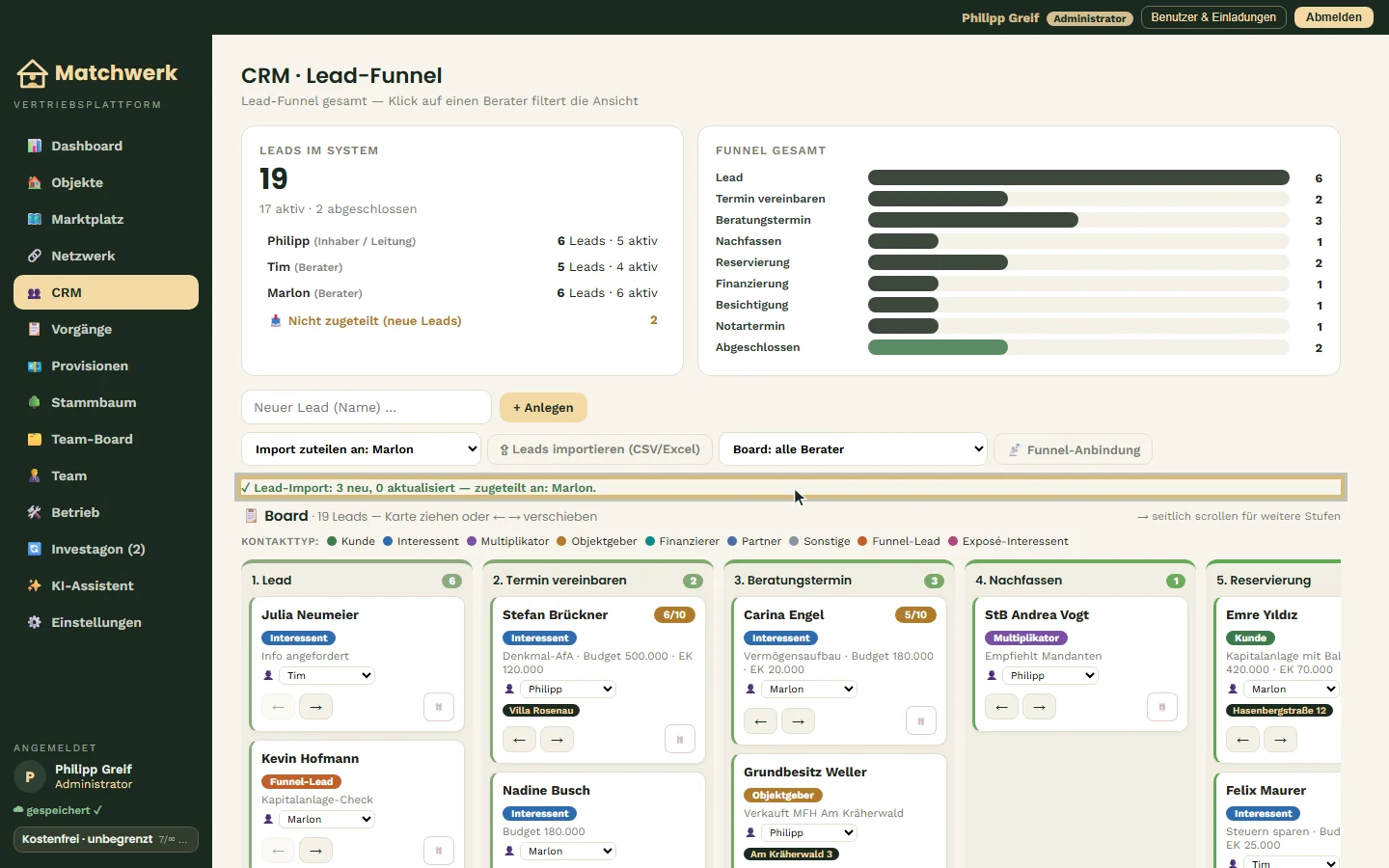This screenshot has height=868, width=1389.
Task: Click the Matchwerk house logo
Action: tap(32, 73)
